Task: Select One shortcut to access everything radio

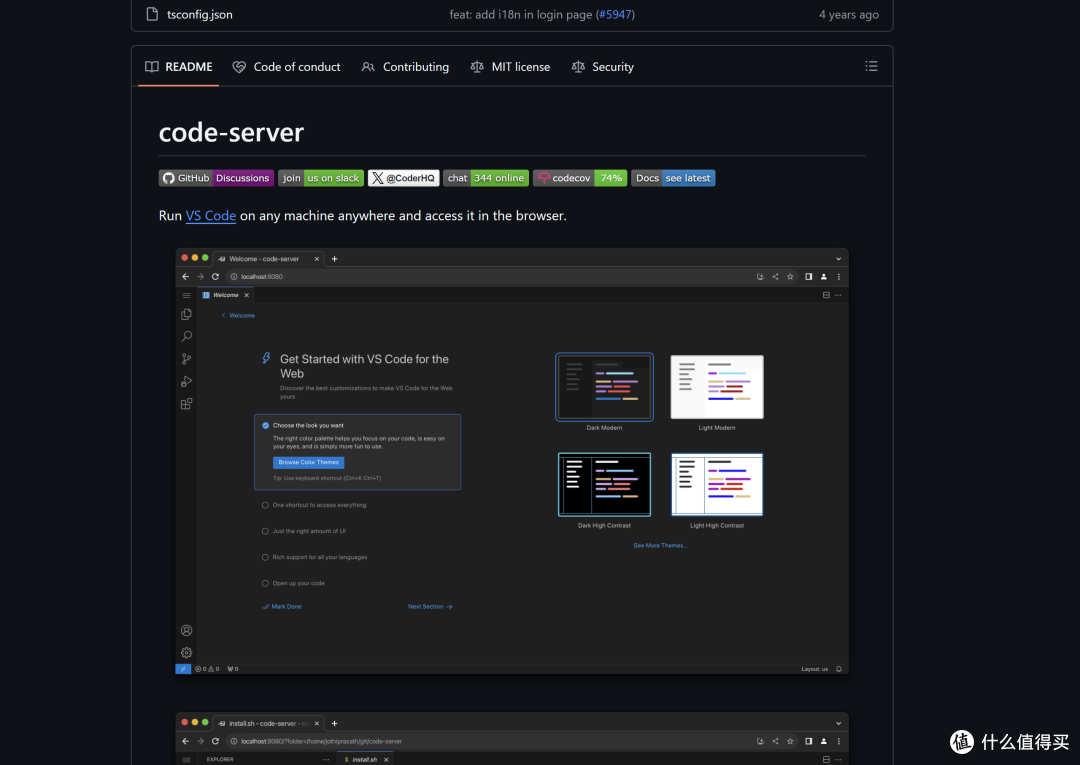Action: pos(265,505)
